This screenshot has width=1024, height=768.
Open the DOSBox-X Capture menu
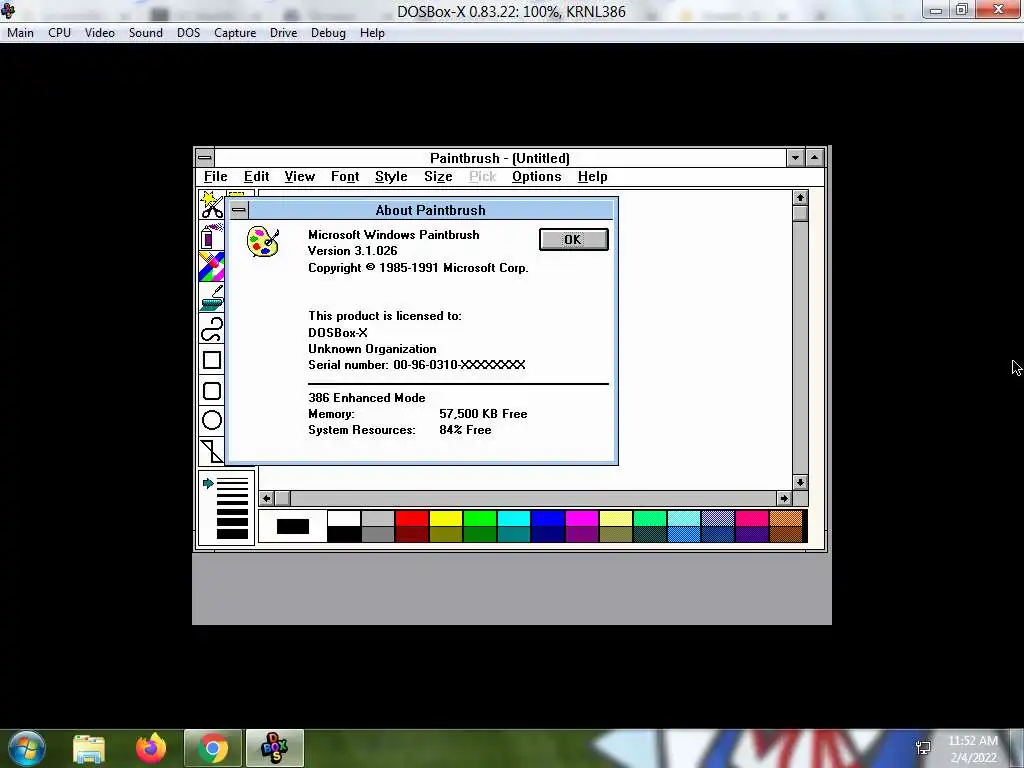click(234, 33)
